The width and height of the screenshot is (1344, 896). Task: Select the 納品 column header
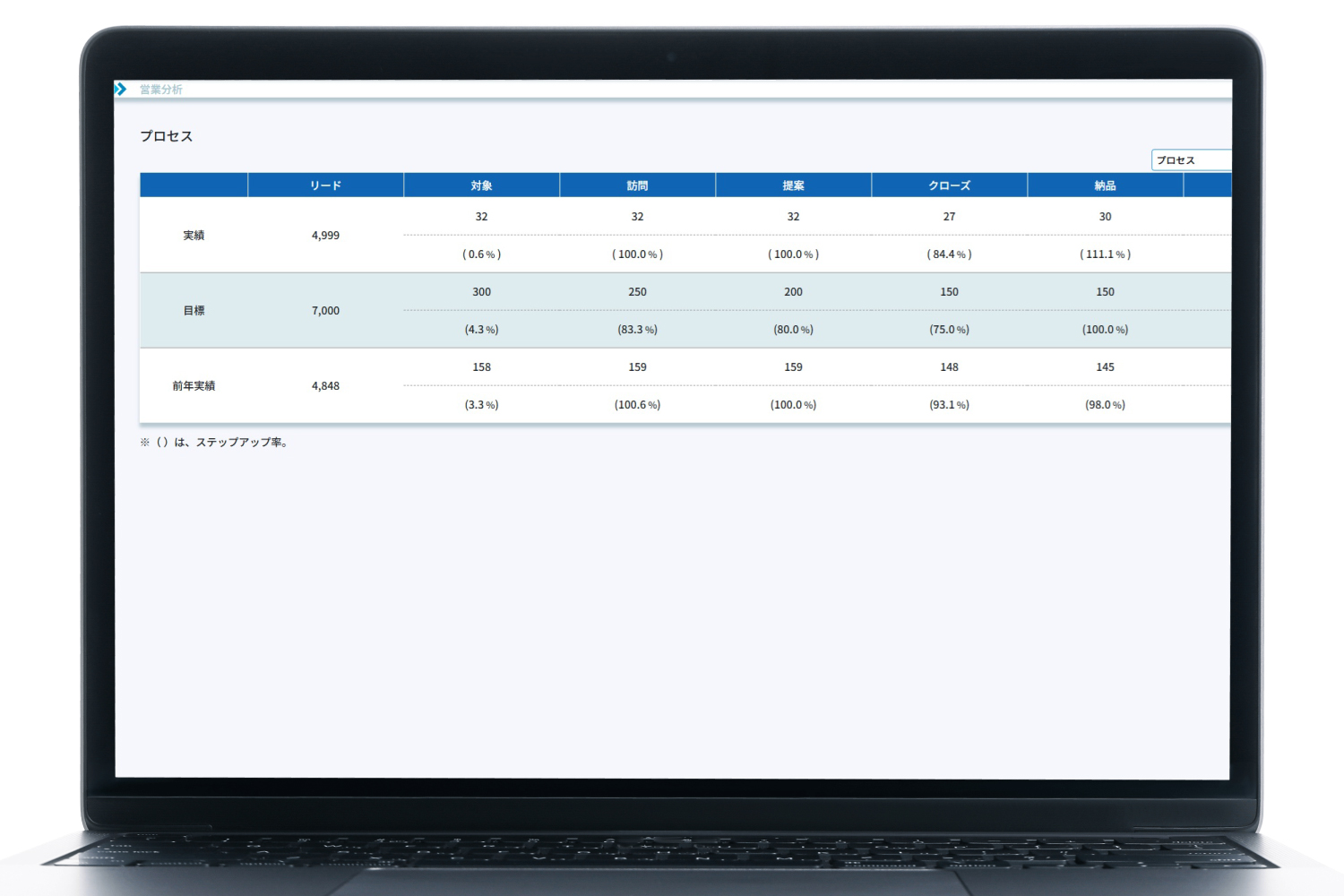click(1105, 185)
